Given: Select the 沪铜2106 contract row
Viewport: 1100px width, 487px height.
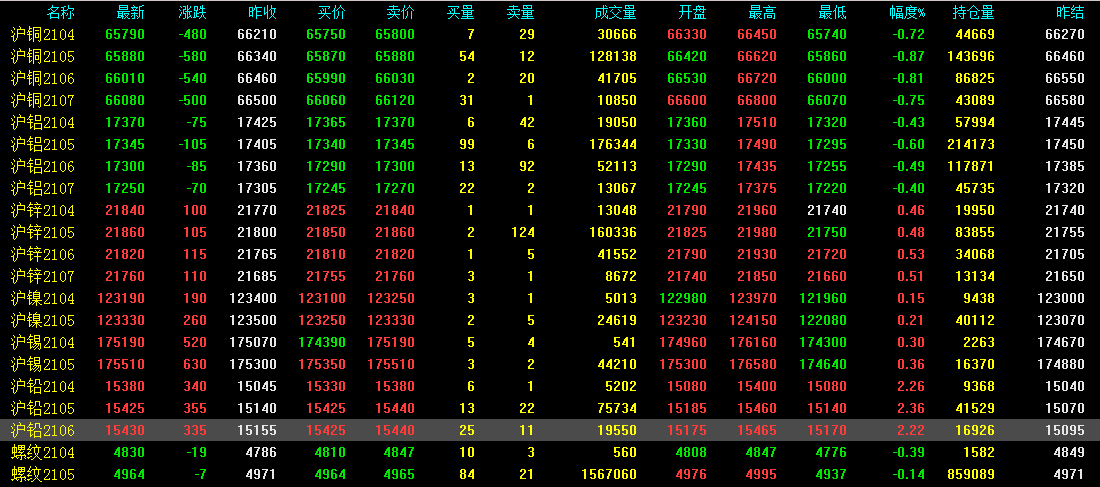Looking at the screenshot, I should [550, 79].
